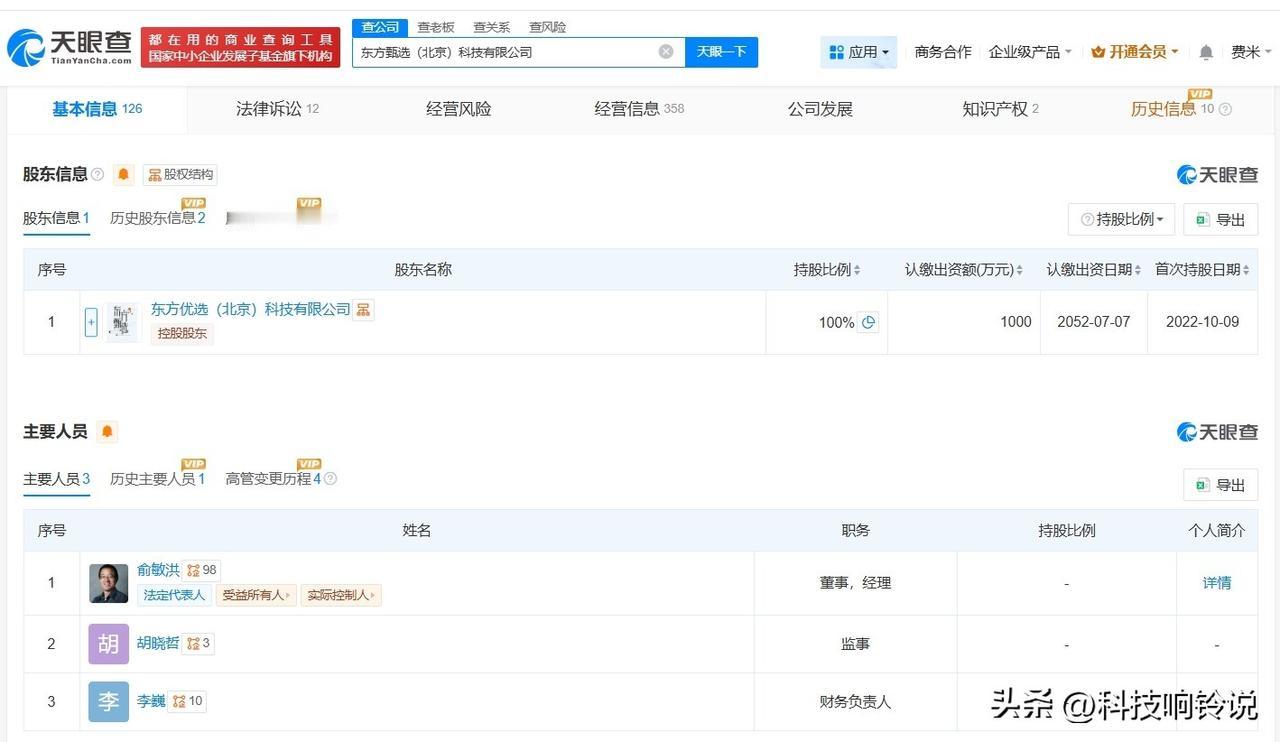Select the 股东信息 1 sub-tab
Screen dimensions: 1280x742
pos(57,218)
